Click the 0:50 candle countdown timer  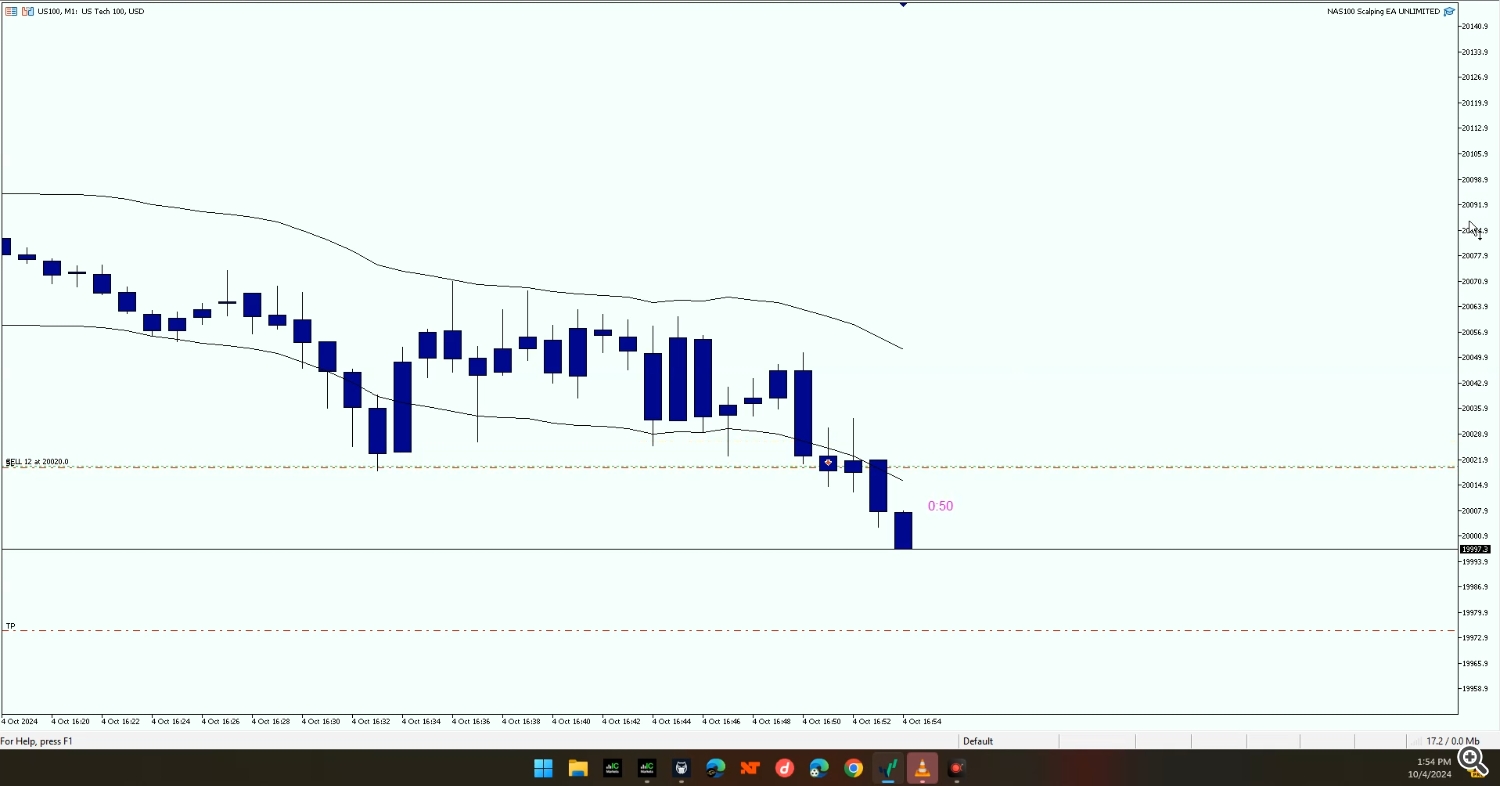click(x=940, y=506)
